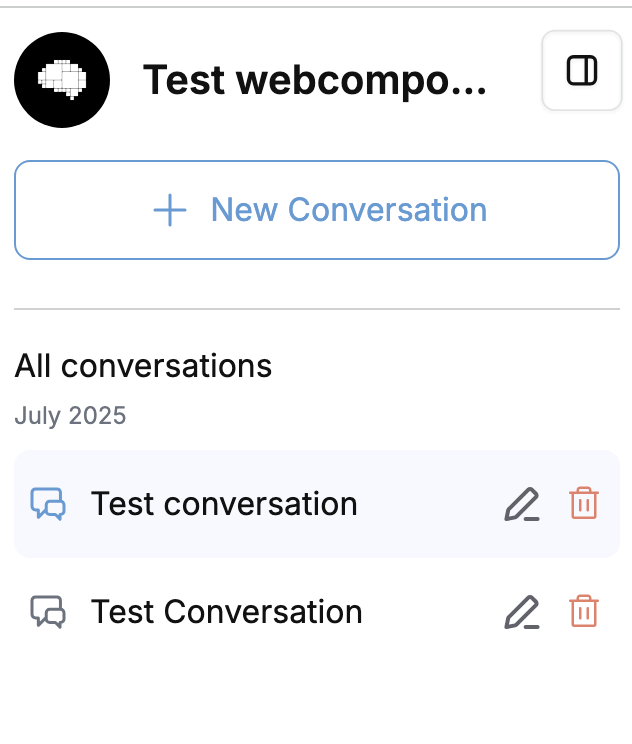
Task: Start a New Conversation
Action: (316, 210)
